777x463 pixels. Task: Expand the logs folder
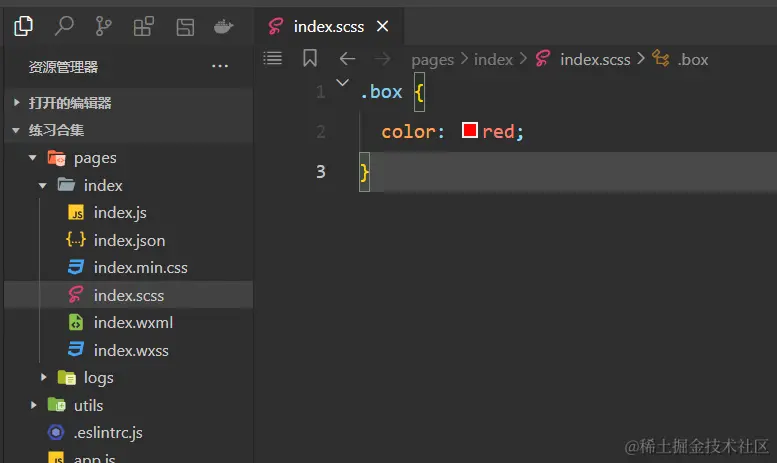point(43,378)
